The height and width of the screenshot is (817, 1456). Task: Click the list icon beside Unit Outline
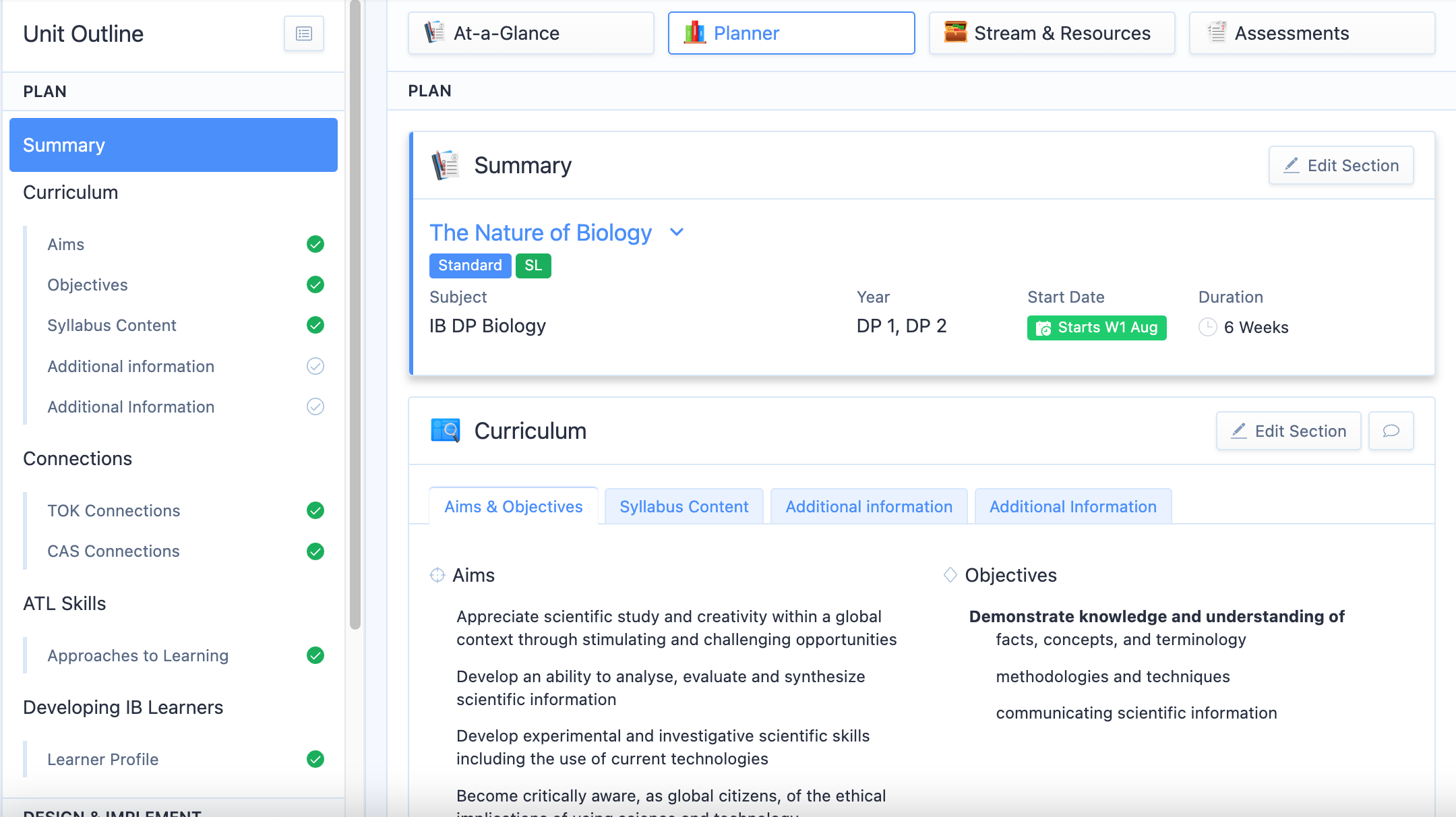pos(303,33)
